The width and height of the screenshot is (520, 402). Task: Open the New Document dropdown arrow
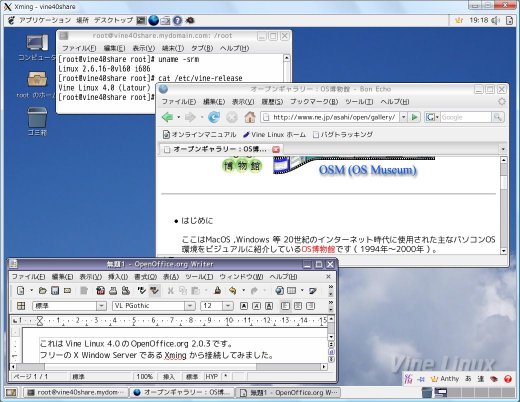coord(32,291)
